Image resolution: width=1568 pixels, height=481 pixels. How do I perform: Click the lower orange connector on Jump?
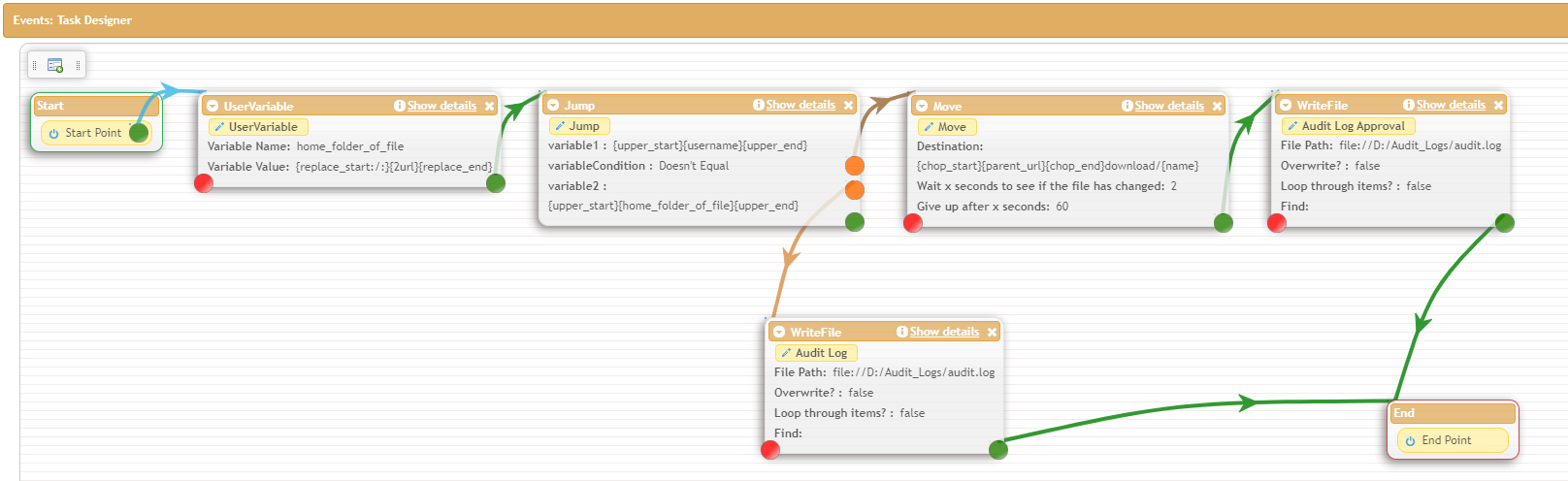click(x=855, y=189)
